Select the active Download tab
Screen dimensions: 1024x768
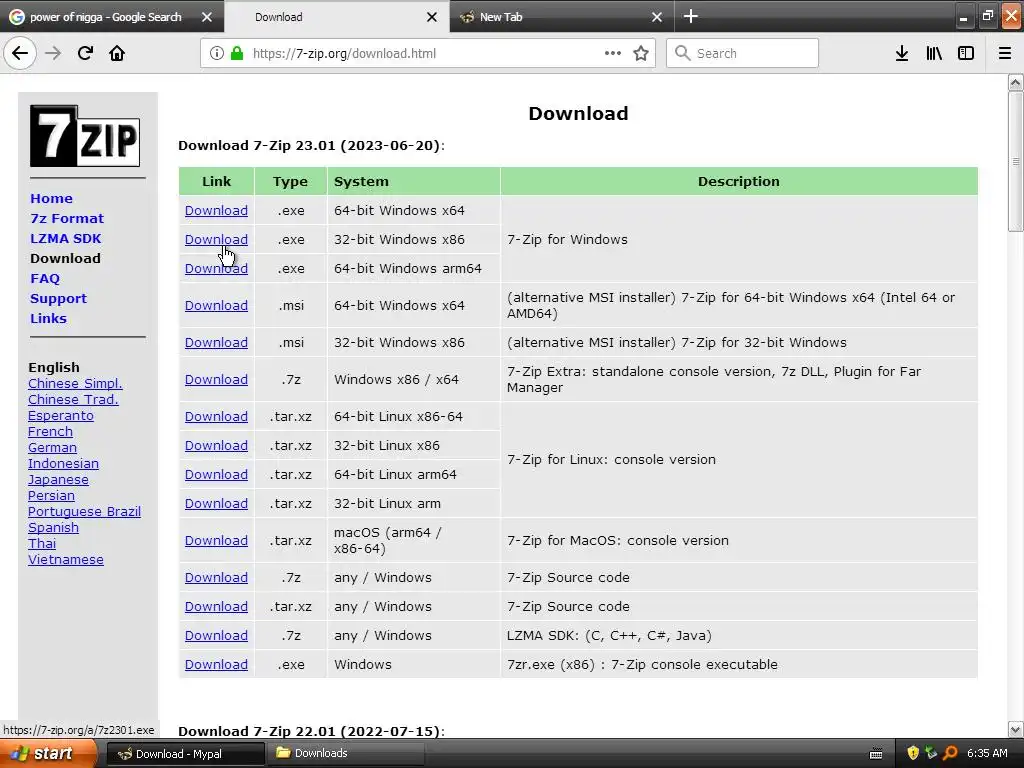click(279, 17)
